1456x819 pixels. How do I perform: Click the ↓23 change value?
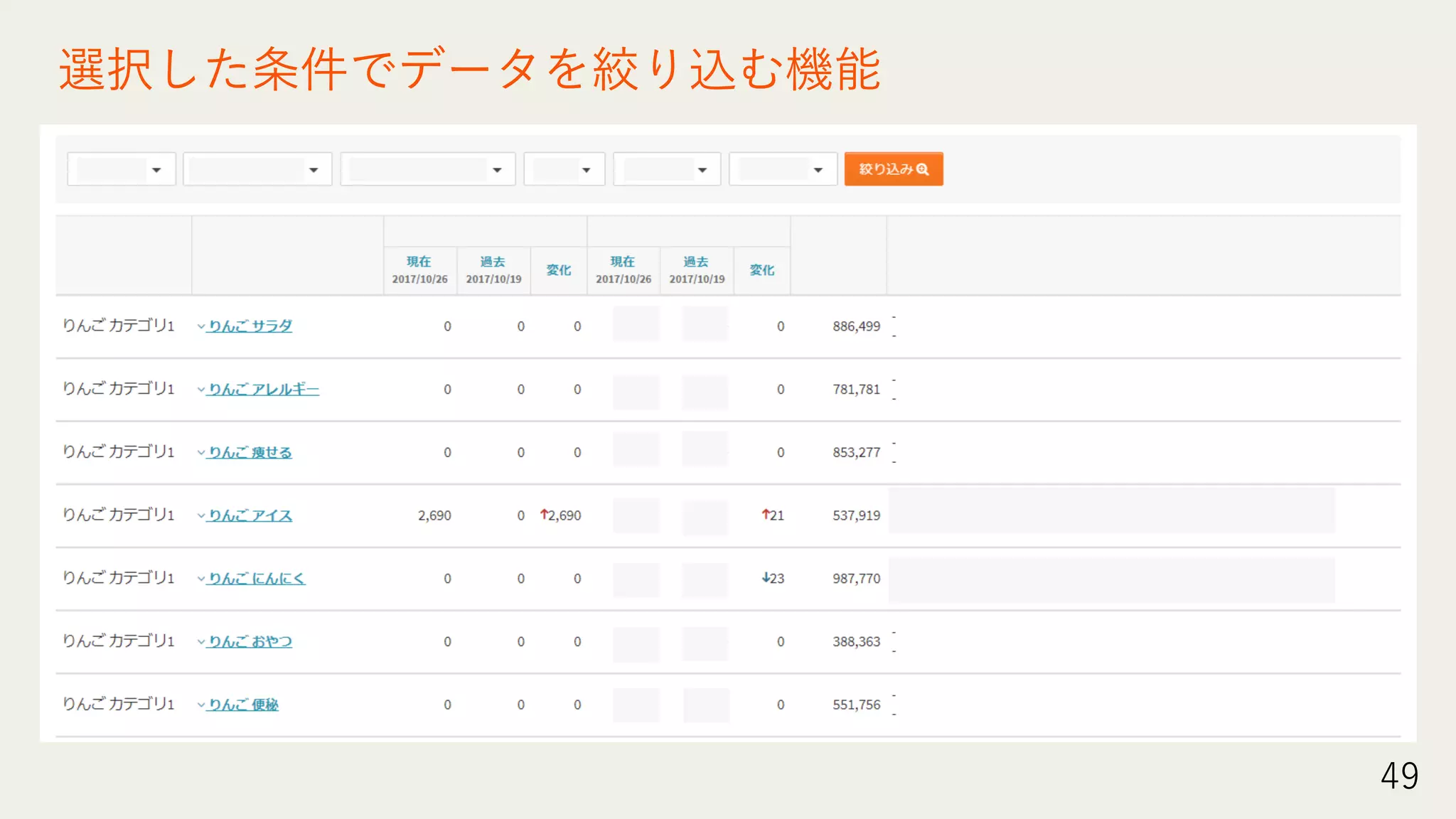click(773, 579)
